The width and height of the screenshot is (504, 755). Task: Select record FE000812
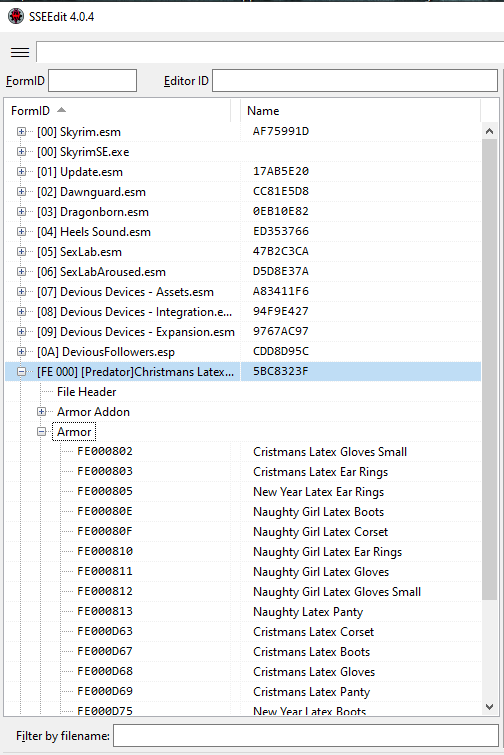coord(105,591)
